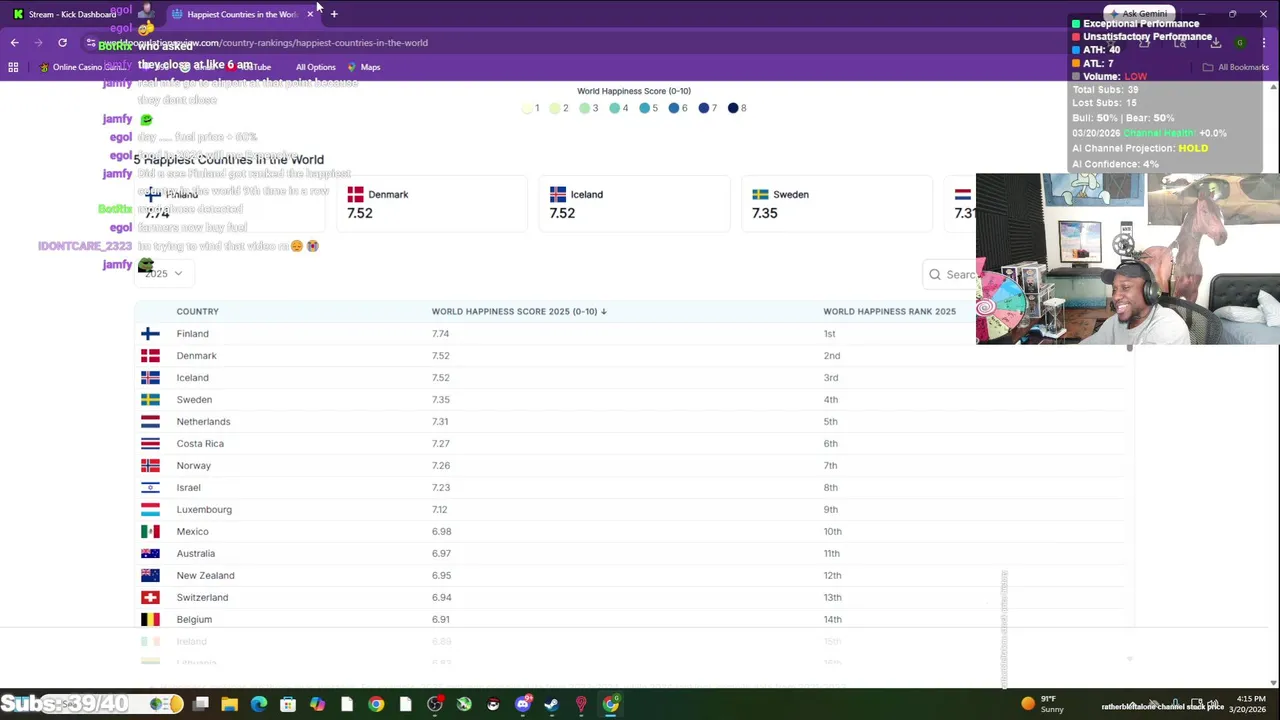Image resolution: width=1280 pixels, height=720 pixels.
Task: Click the search magnifier icon
Action: point(935,274)
